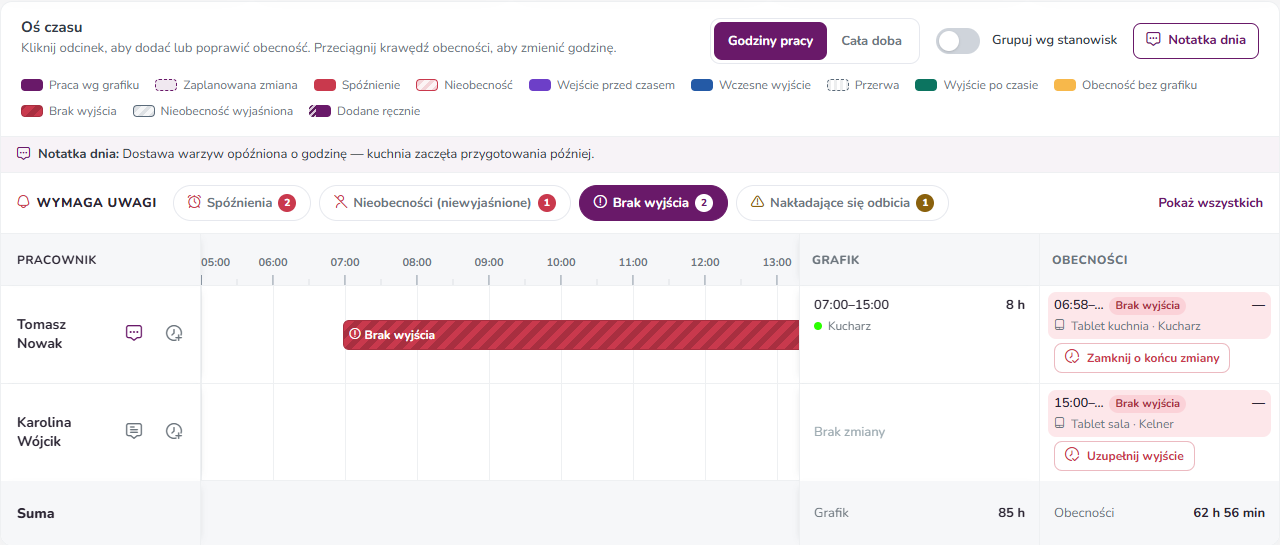Click Pracownik column header

click(57, 260)
